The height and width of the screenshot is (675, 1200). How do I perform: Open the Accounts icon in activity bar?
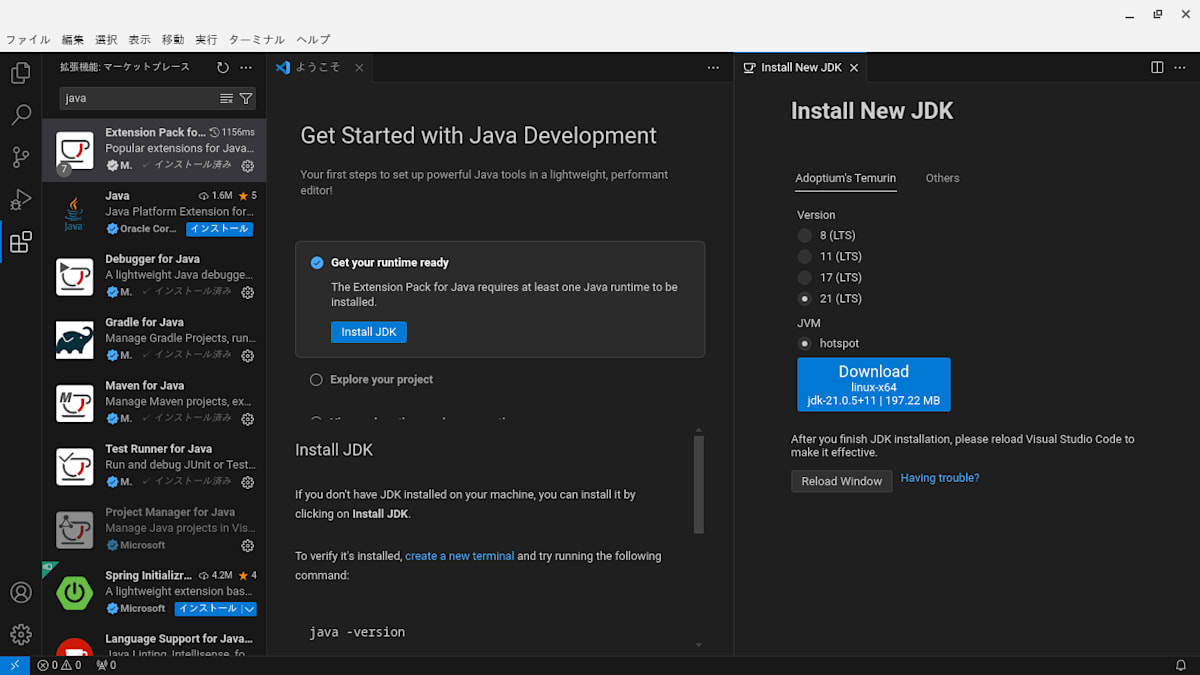20,592
